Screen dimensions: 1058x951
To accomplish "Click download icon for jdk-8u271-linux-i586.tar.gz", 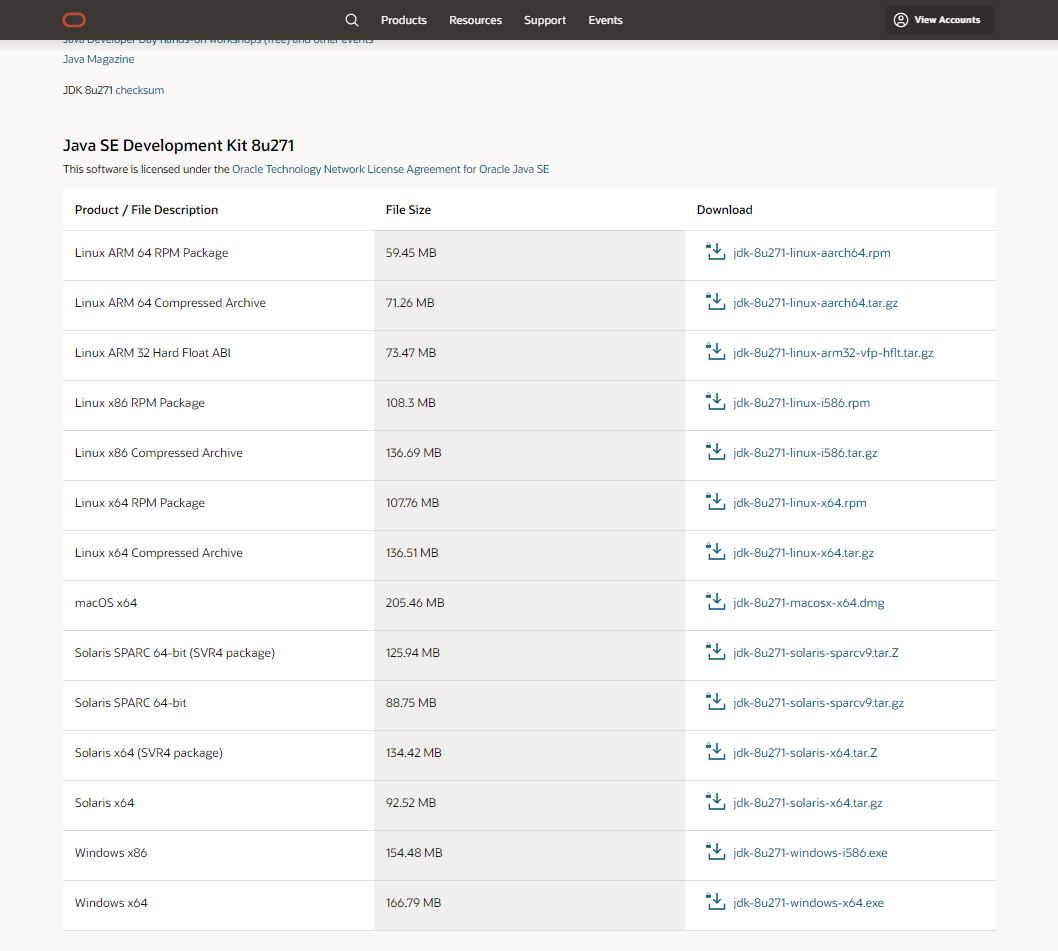I will pyautogui.click(x=715, y=452).
